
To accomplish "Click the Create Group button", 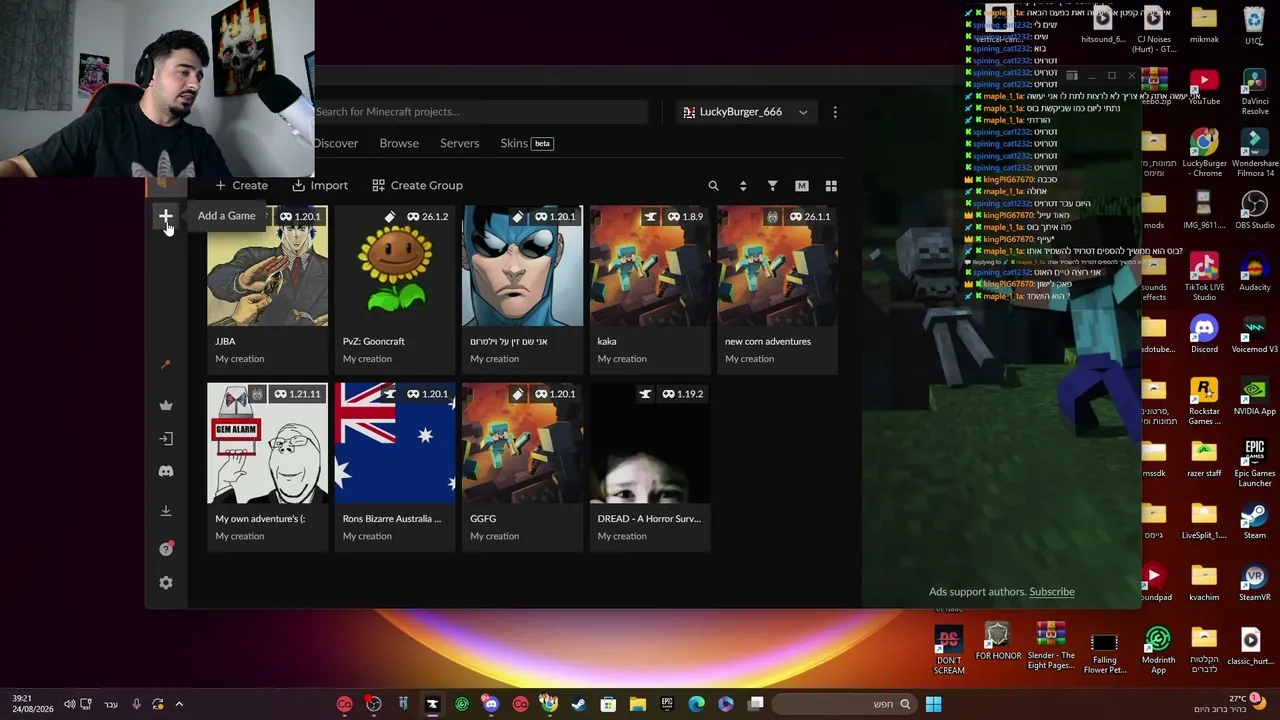I will point(417,185).
